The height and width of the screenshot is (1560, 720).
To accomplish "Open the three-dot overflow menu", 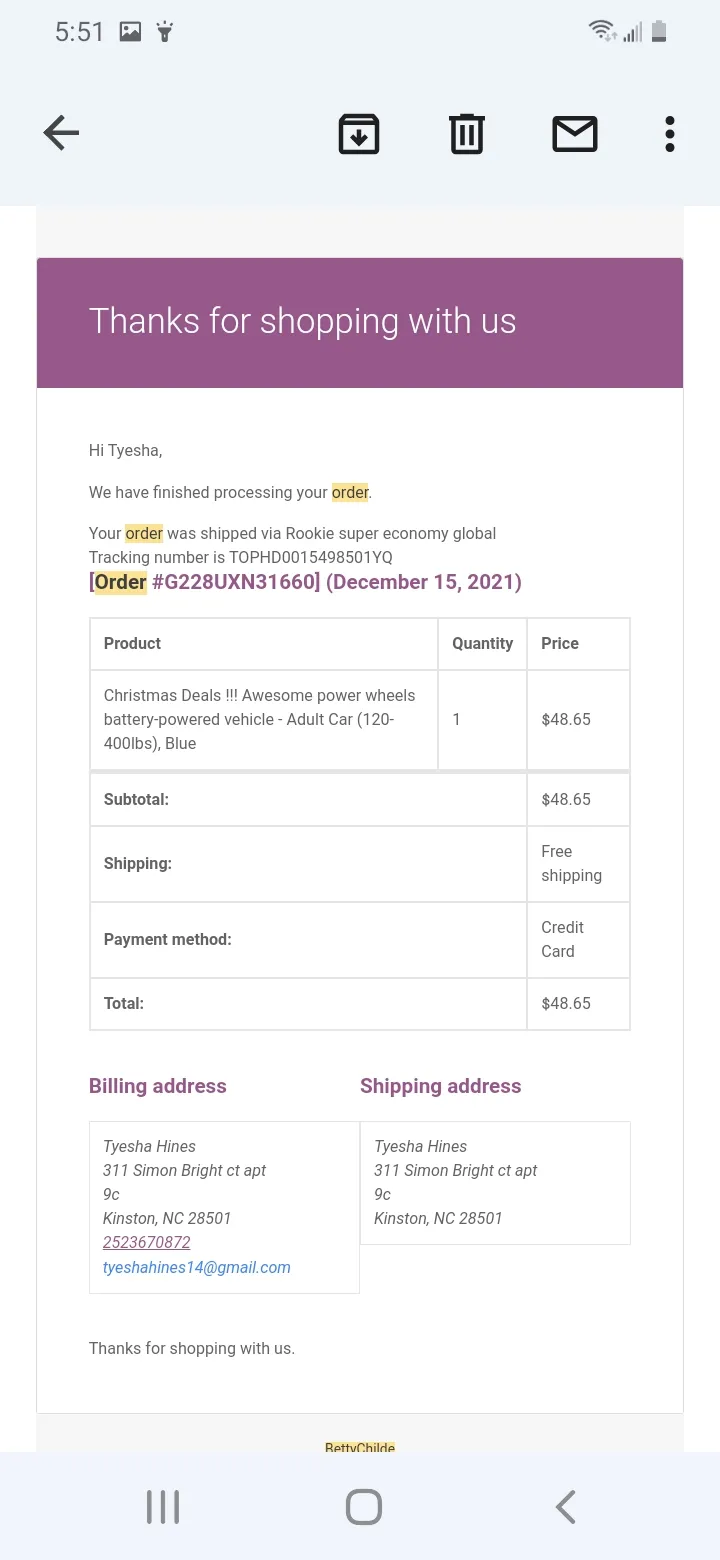I will [x=670, y=134].
